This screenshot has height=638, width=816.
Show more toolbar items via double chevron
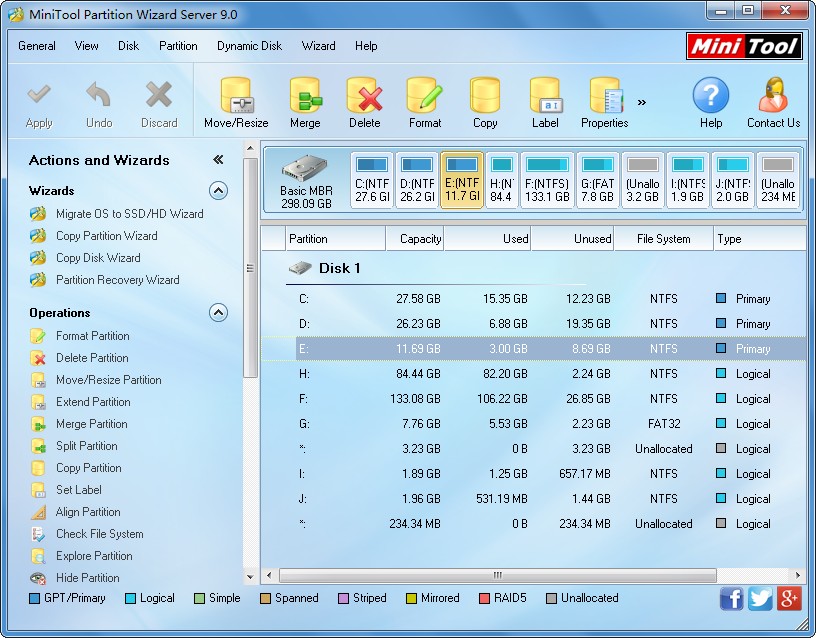click(x=642, y=103)
